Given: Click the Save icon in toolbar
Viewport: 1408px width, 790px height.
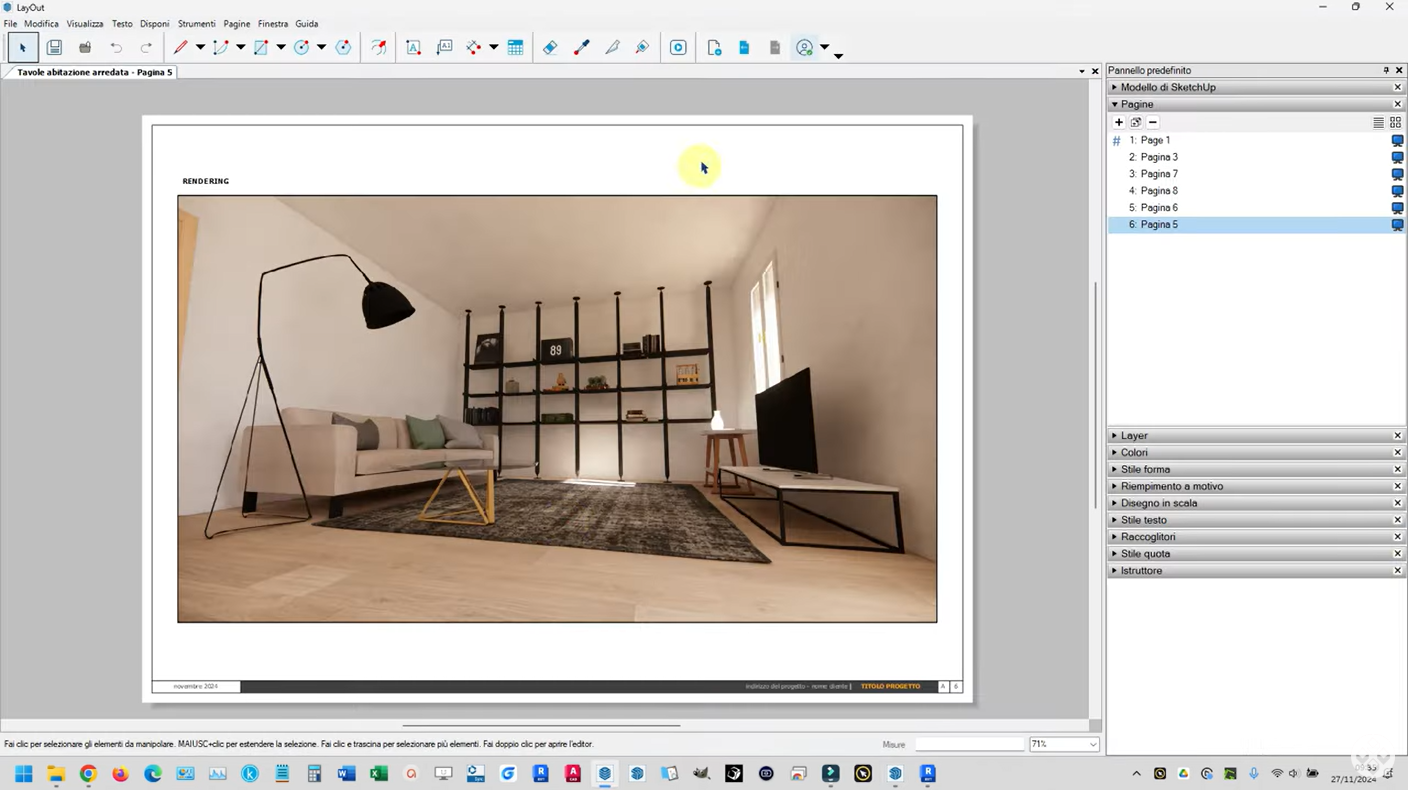Looking at the screenshot, I should (54, 47).
